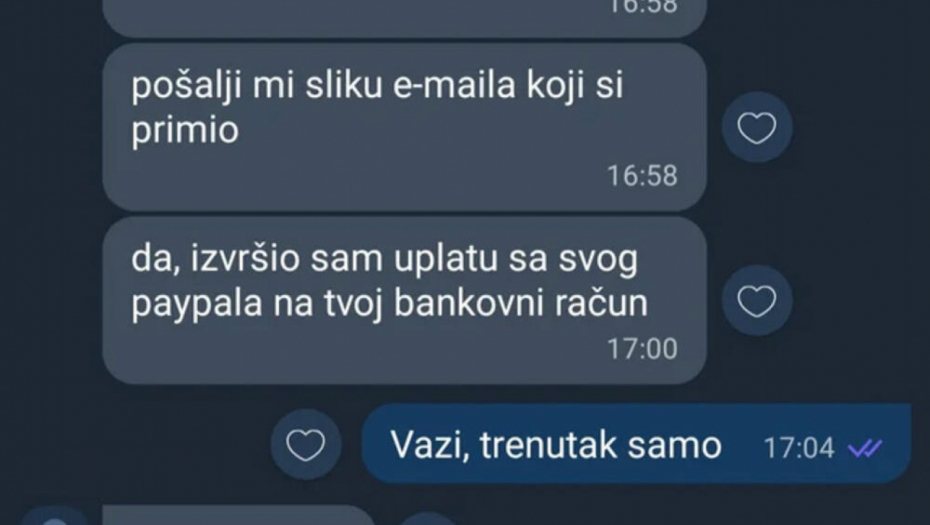The height and width of the screenshot is (525, 930).
Task: Heart the sent "Vazi, trenutak samo" message
Action: [x=306, y=445]
